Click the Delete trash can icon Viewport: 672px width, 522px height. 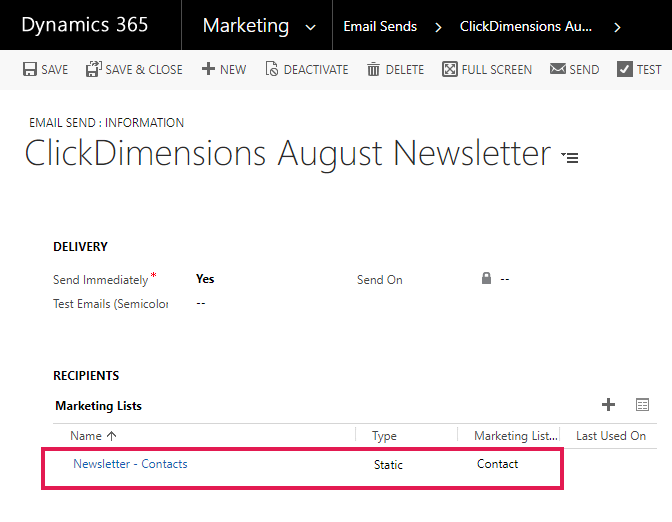[x=373, y=69]
